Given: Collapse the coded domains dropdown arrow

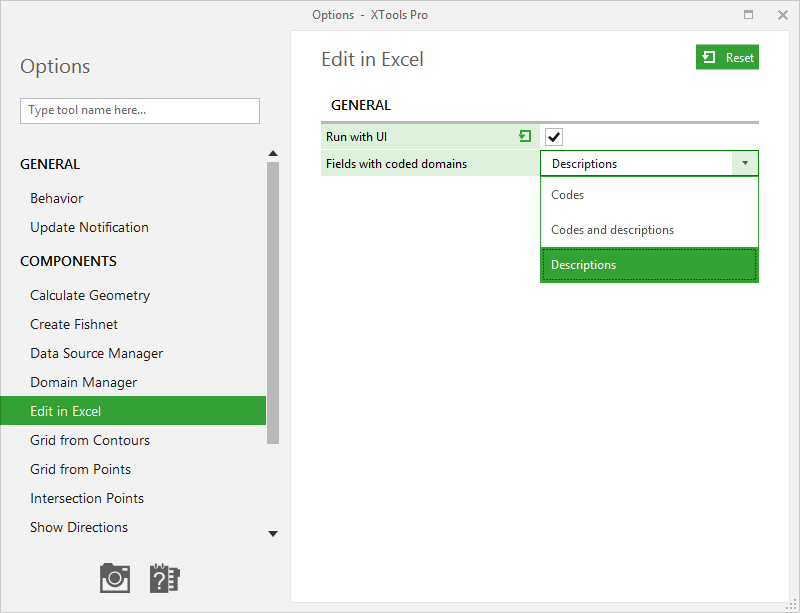Looking at the screenshot, I should [x=745, y=163].
